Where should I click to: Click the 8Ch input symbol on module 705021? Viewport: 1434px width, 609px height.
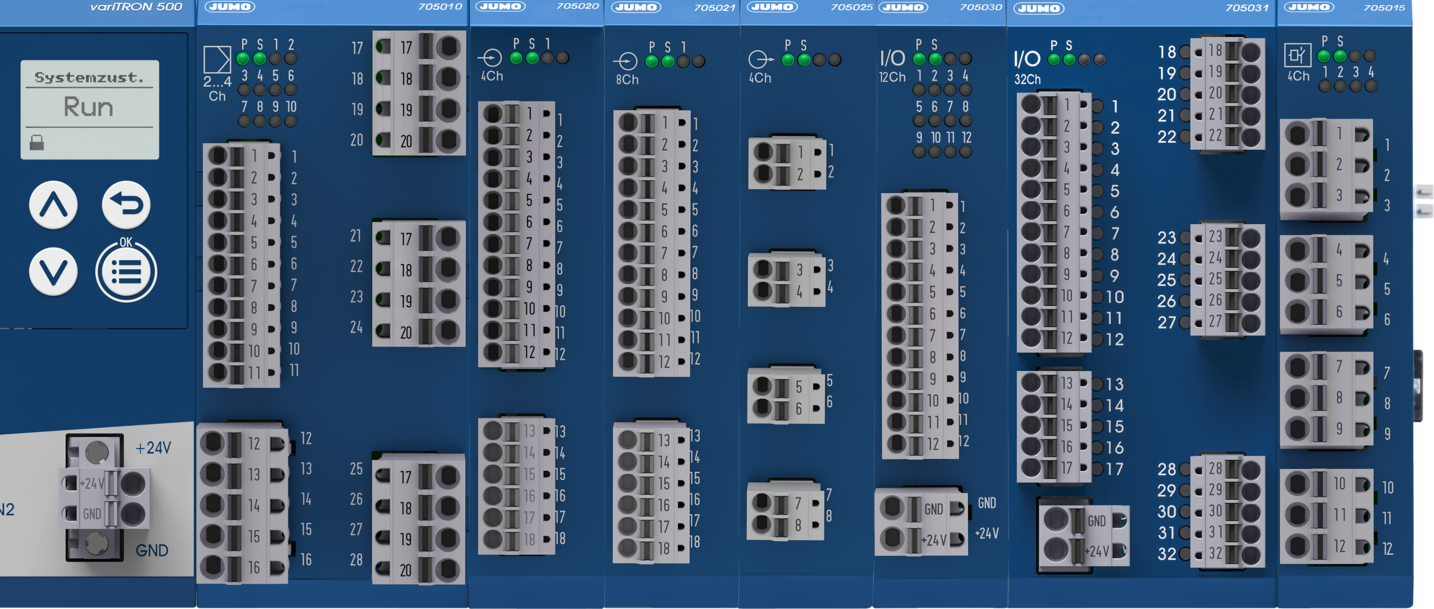point(626,62)
